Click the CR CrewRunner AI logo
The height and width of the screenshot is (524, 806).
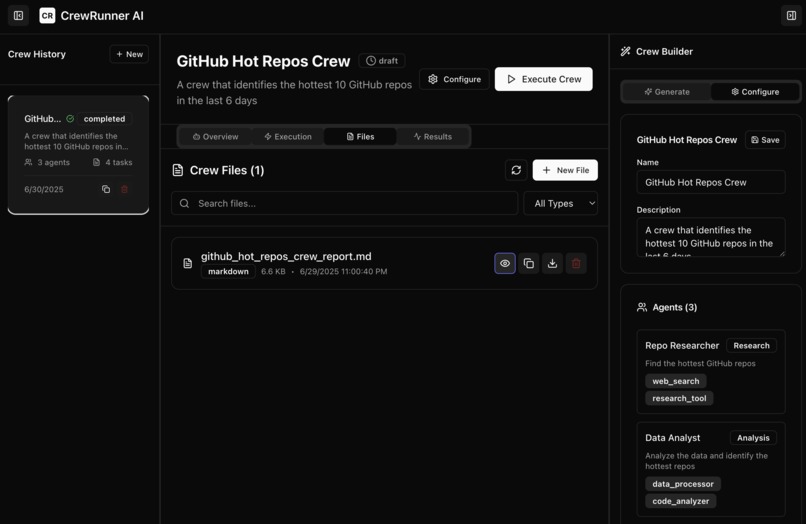(x=91, y=15)
